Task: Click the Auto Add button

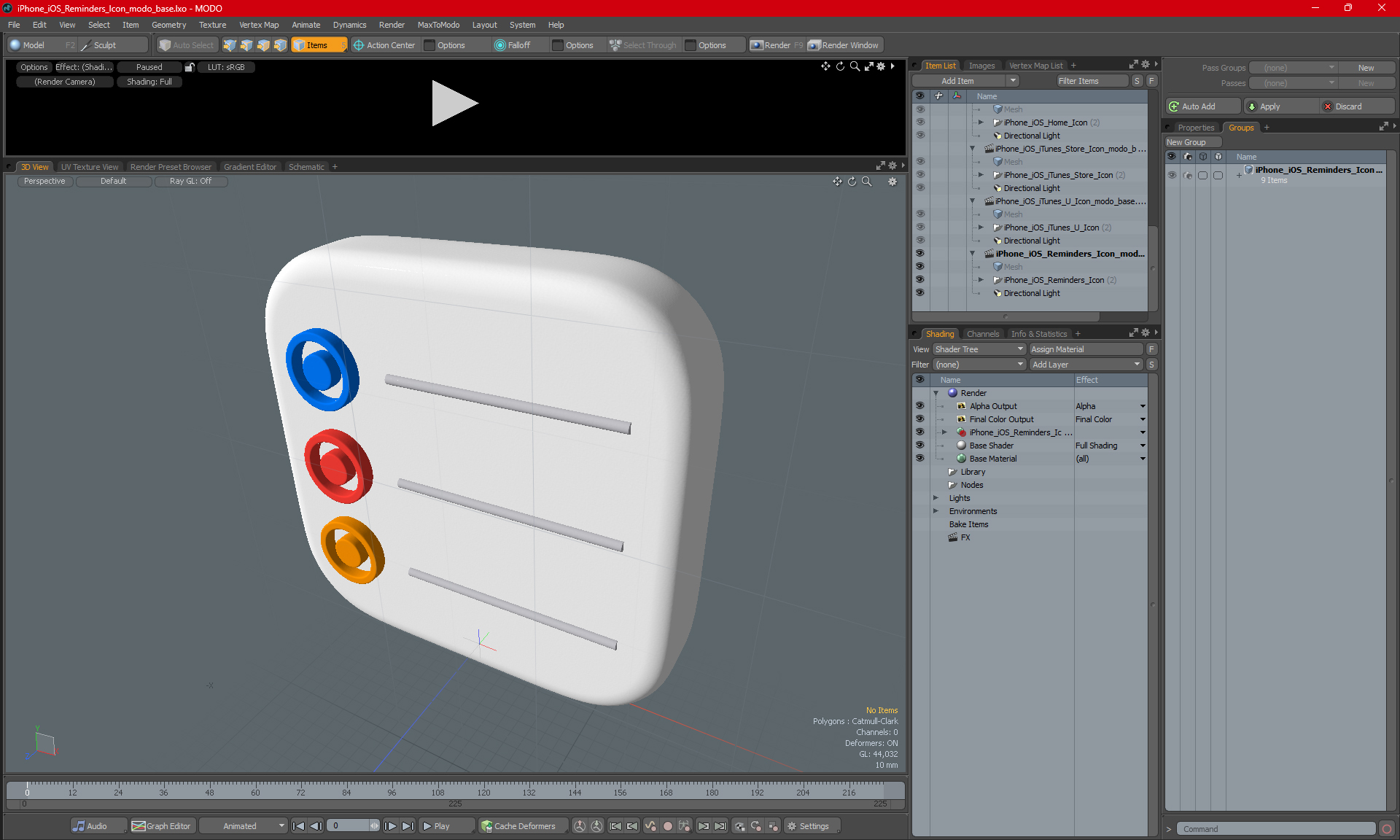Action: tap(1202, 106)
